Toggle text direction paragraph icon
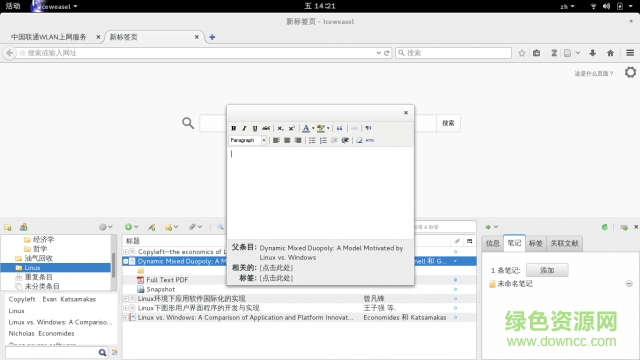This screenshot has width=640, height=360. tap(368, 128)
